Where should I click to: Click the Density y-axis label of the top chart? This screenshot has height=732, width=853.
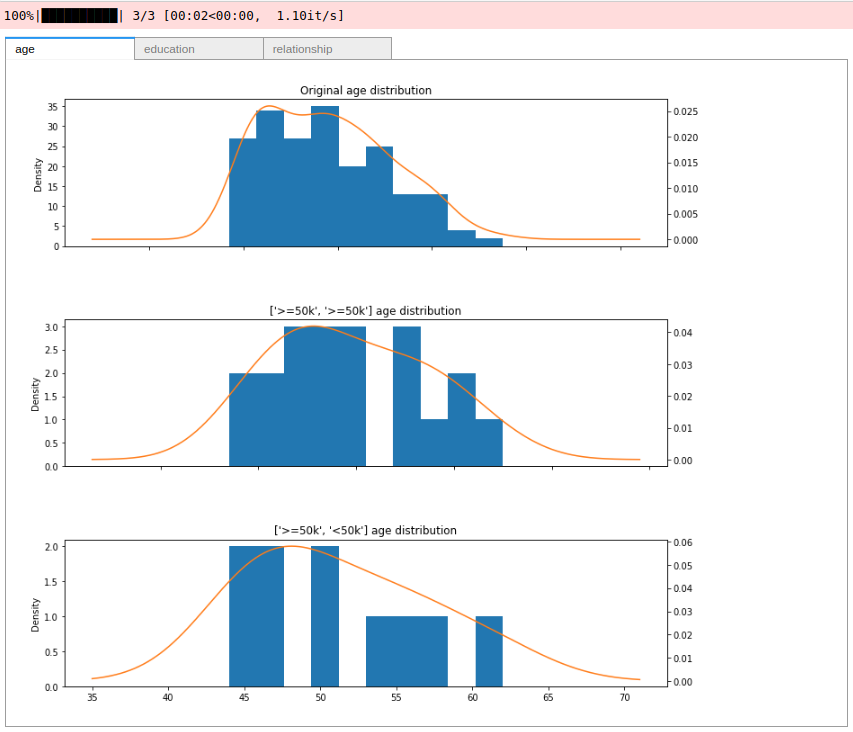coord(39,175)
